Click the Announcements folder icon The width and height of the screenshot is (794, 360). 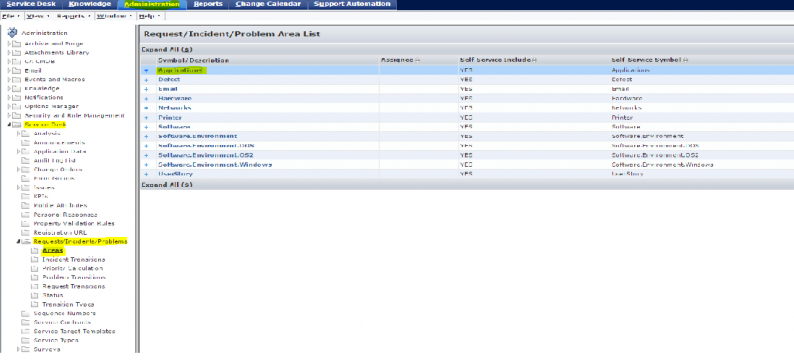[x=26, y=143]
